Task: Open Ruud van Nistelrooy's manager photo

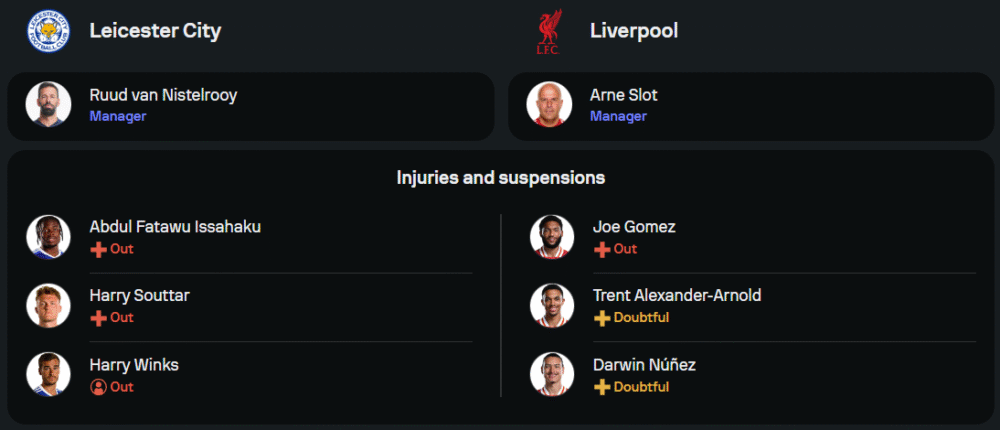Action: point(48,105)
